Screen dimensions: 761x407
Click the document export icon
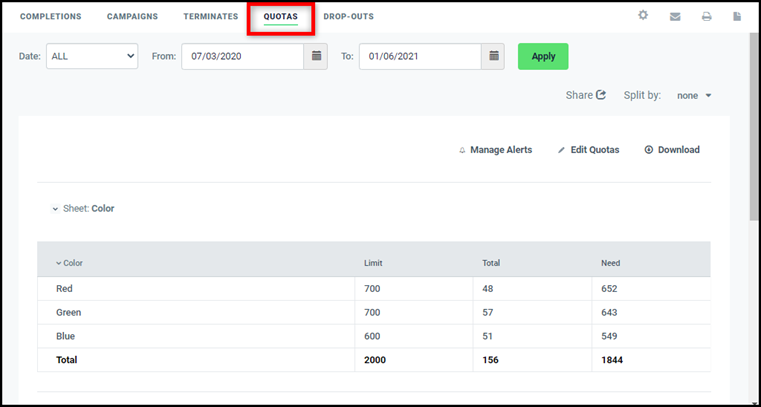(737, 16)
